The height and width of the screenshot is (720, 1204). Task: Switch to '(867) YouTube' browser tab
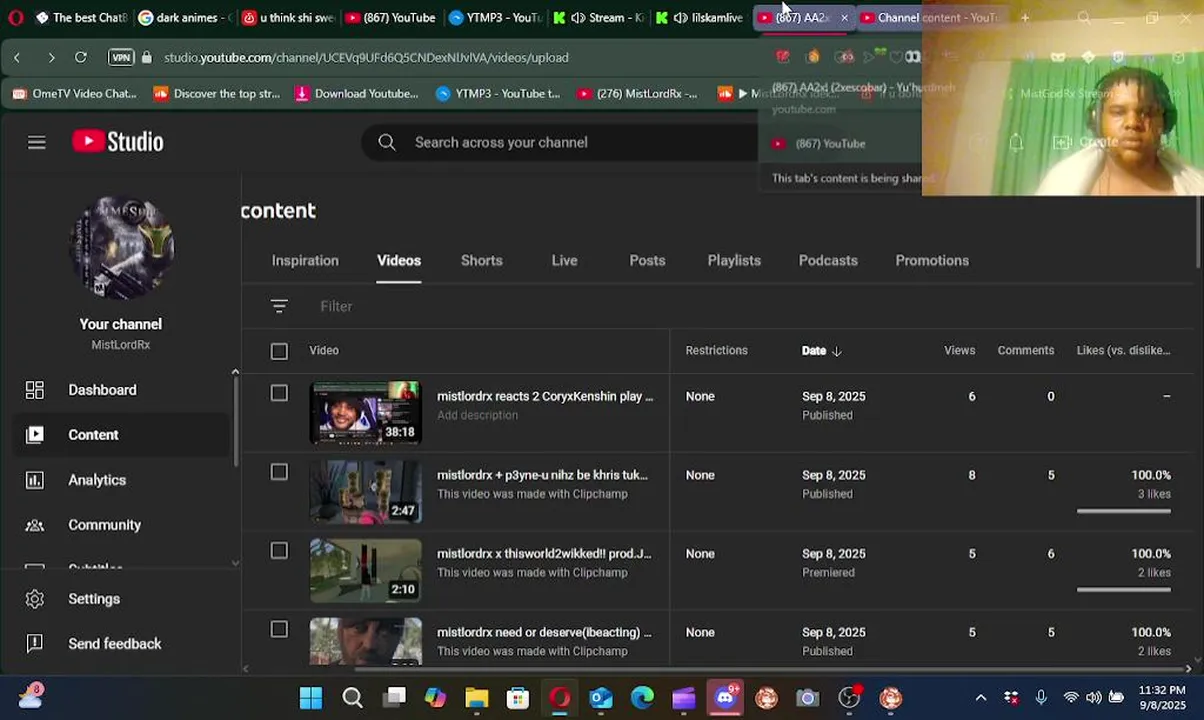coord(389,17)
